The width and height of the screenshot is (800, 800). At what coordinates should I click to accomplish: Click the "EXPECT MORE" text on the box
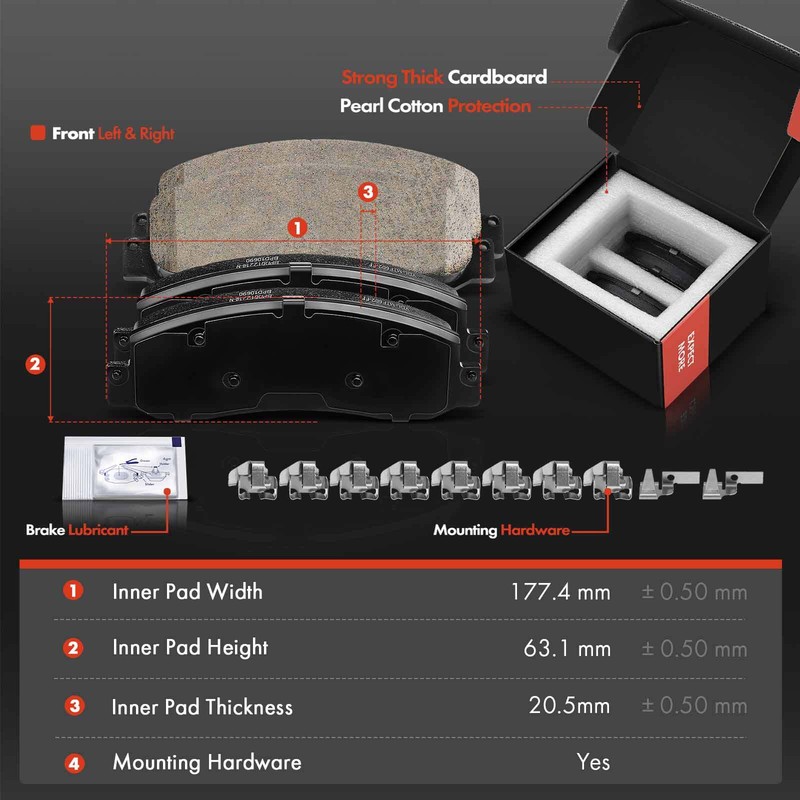[x=685, y=352]
